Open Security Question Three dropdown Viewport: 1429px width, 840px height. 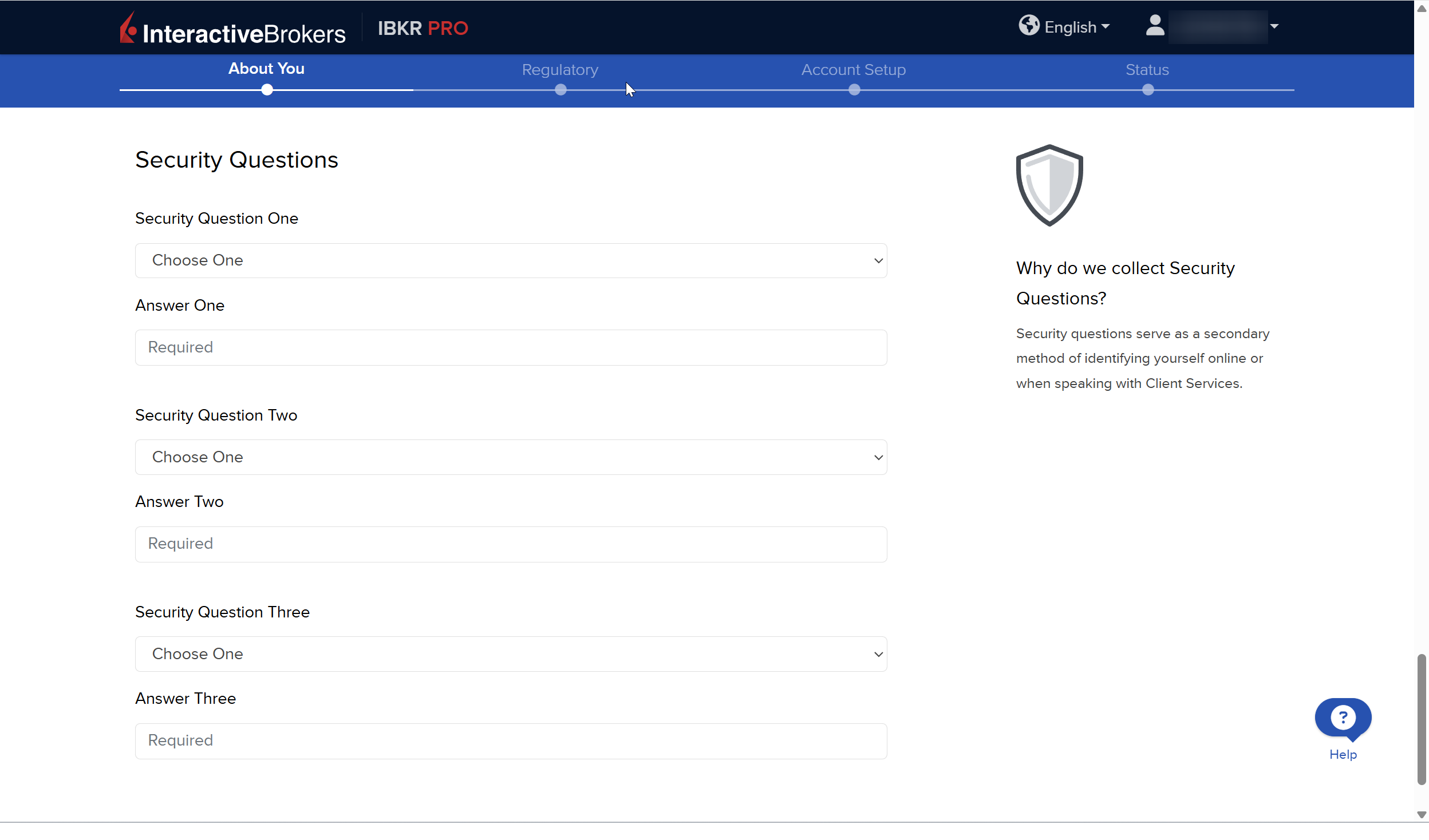[x=511, y=654]
